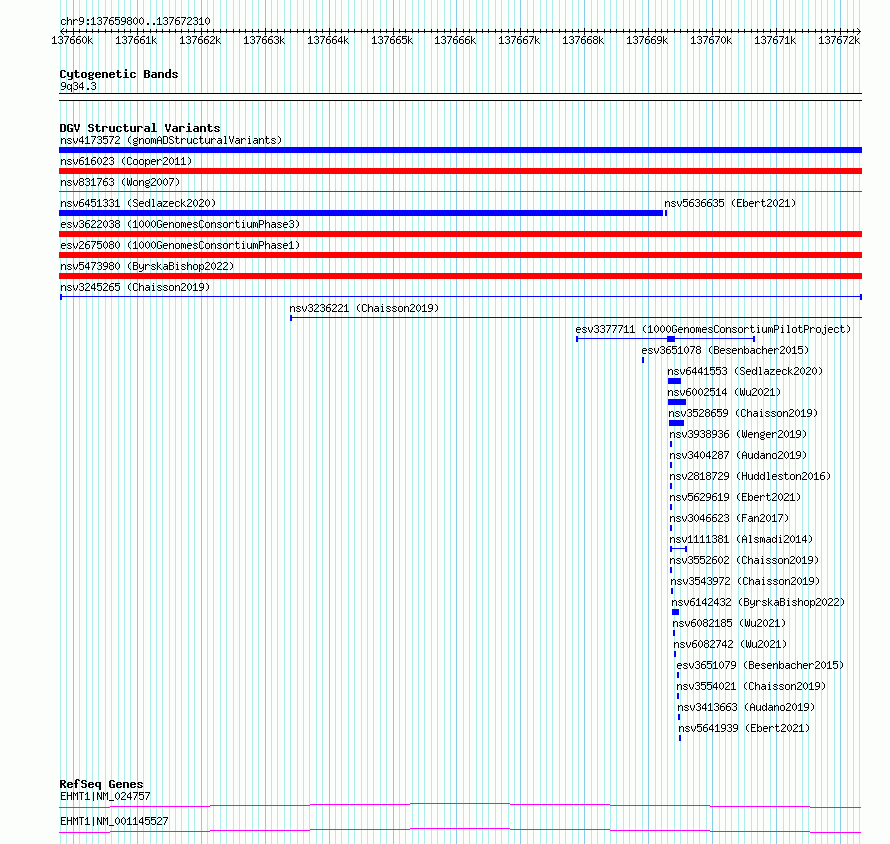
Task: Open the EHMT1|NM_024757 gene label
Action: (105, 797)
